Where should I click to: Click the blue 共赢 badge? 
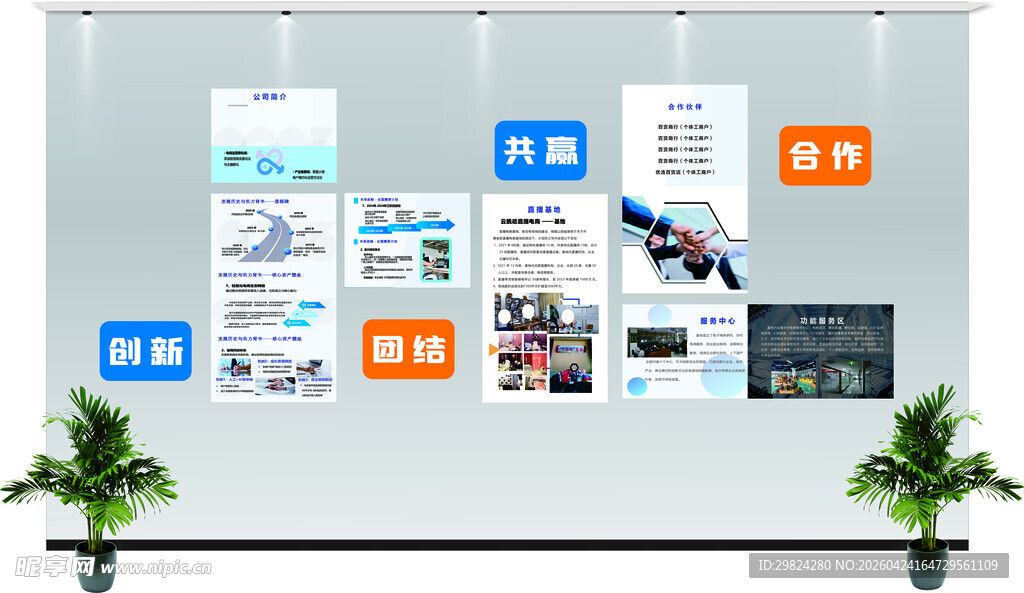click(540, 150)
